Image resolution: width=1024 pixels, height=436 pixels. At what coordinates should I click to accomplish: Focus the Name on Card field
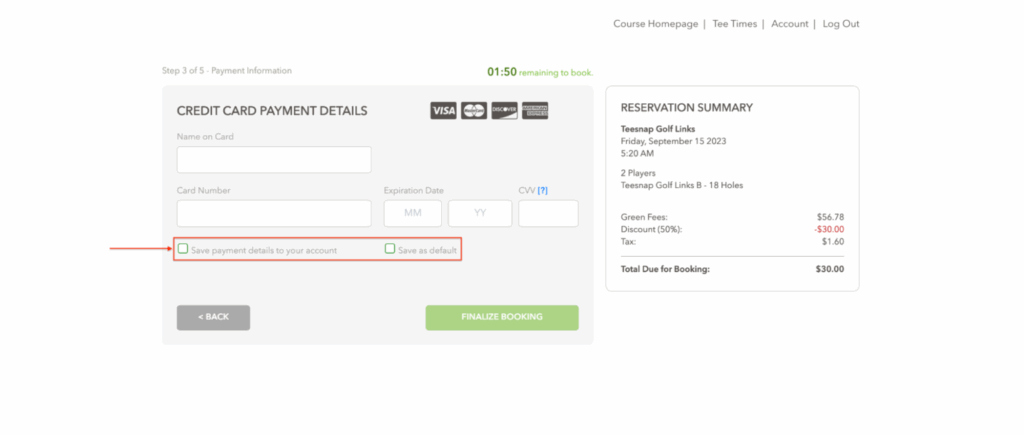[274, 160]
